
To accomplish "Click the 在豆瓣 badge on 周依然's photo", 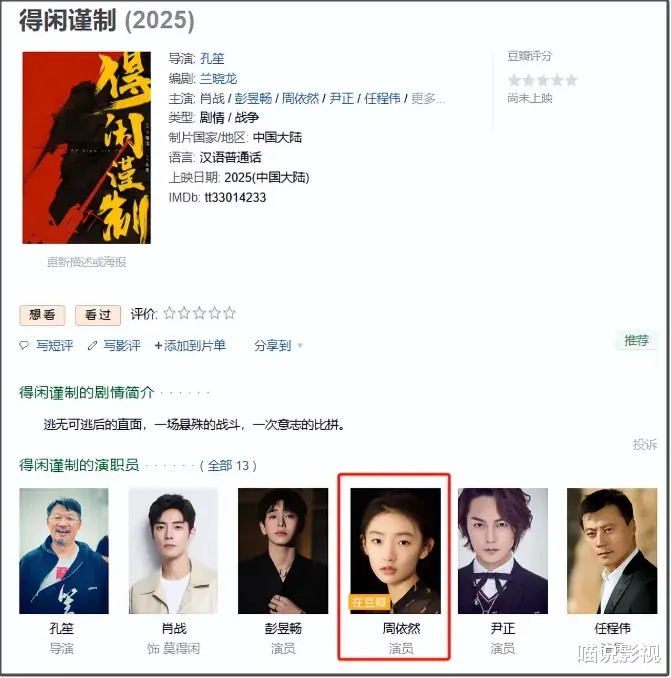I will [x=369, y=602].
